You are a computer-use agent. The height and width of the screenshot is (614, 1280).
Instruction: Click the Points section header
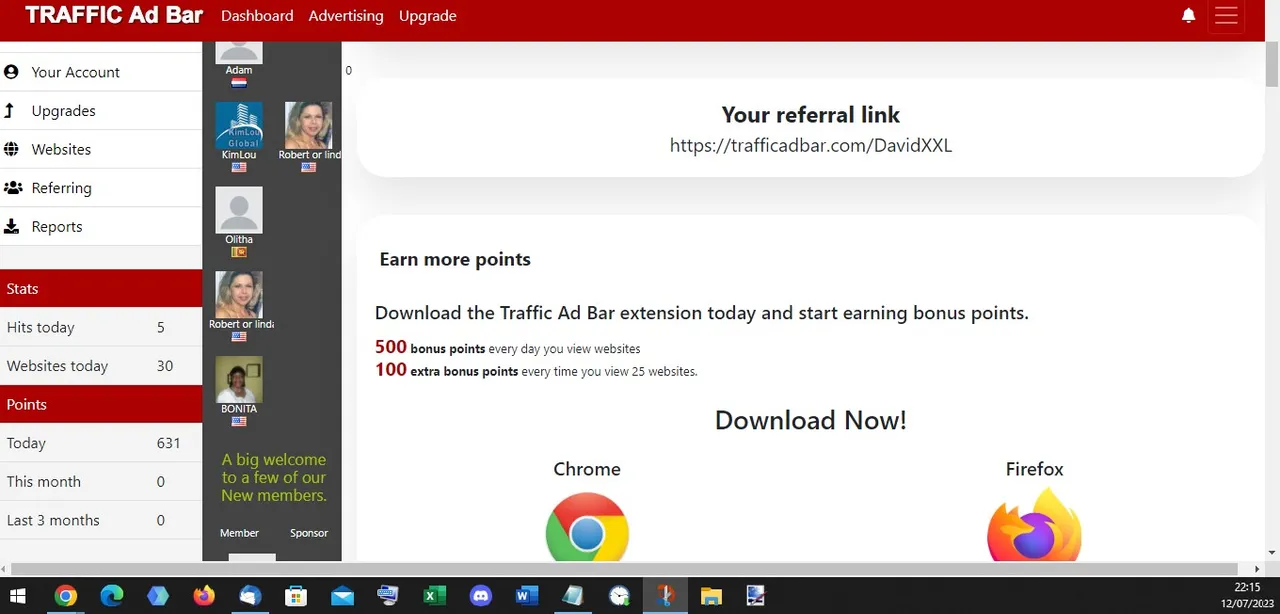click(101, 404)
